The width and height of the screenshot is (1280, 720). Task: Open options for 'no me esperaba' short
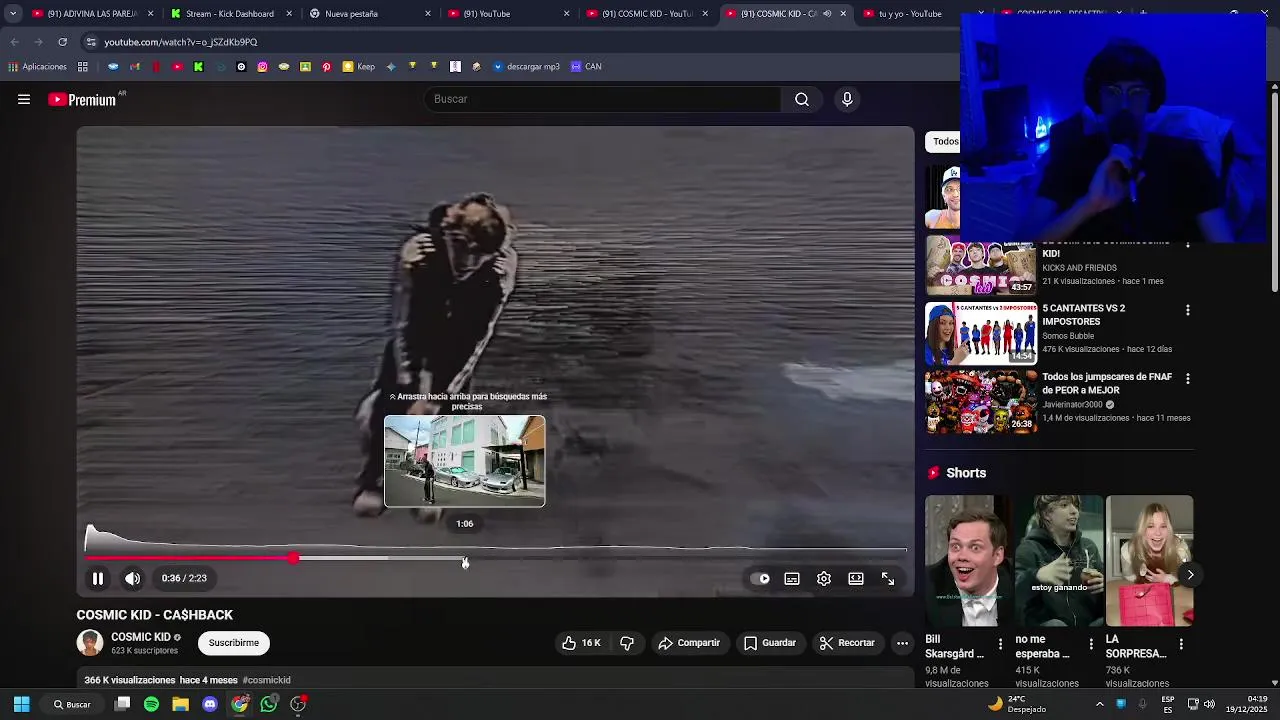pos(1091,644)
